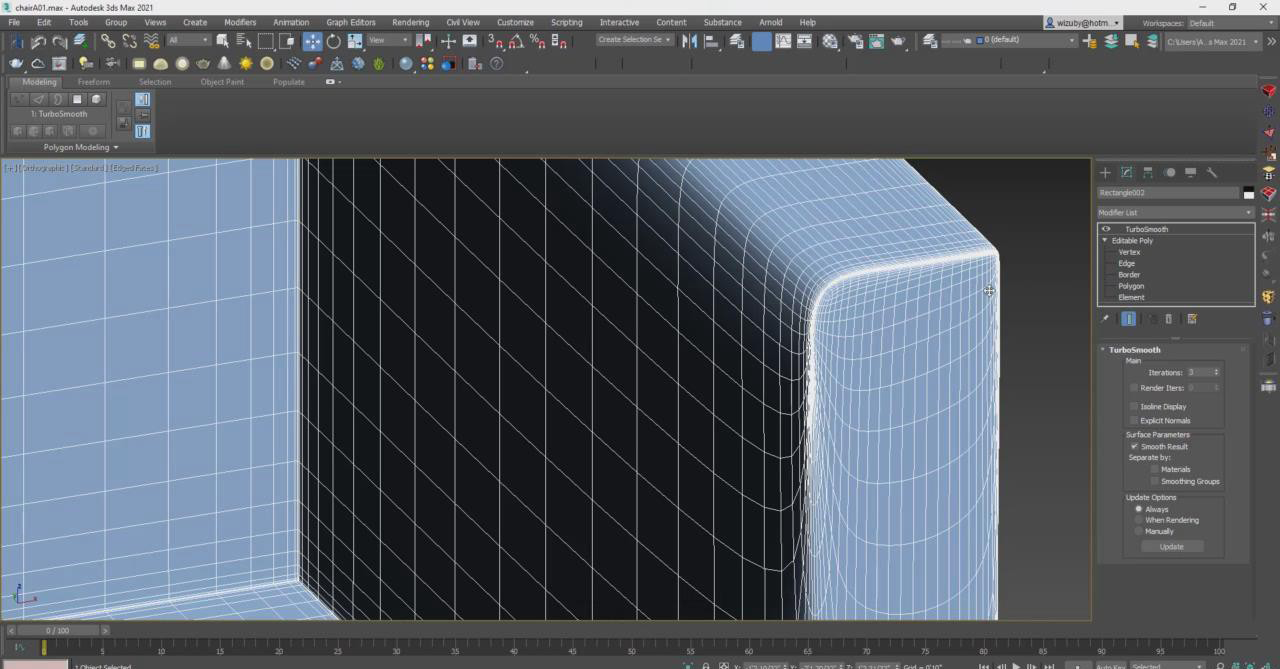The image size is (1280, 669).
Task: Select the When Rendering update option
Action: (1139, 520)
